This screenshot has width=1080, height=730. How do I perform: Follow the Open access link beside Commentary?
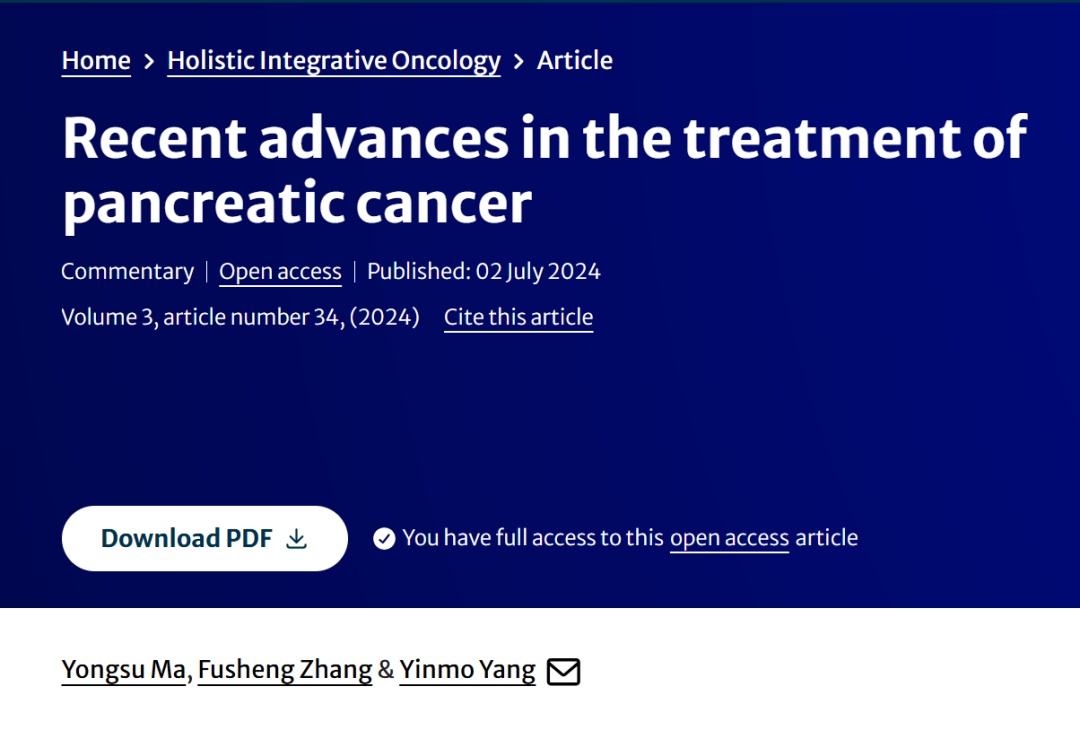[280, 272]
